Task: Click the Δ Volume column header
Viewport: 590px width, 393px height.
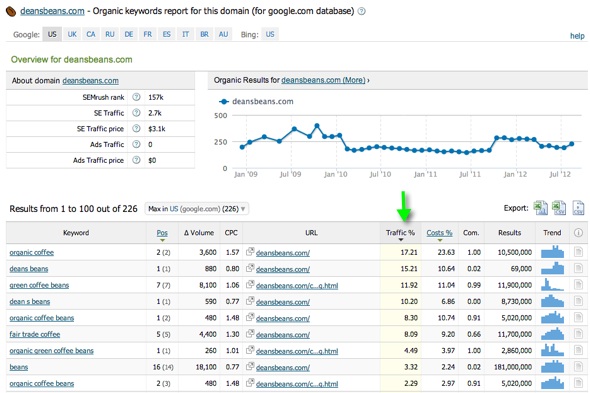Action: coord(199,233)
